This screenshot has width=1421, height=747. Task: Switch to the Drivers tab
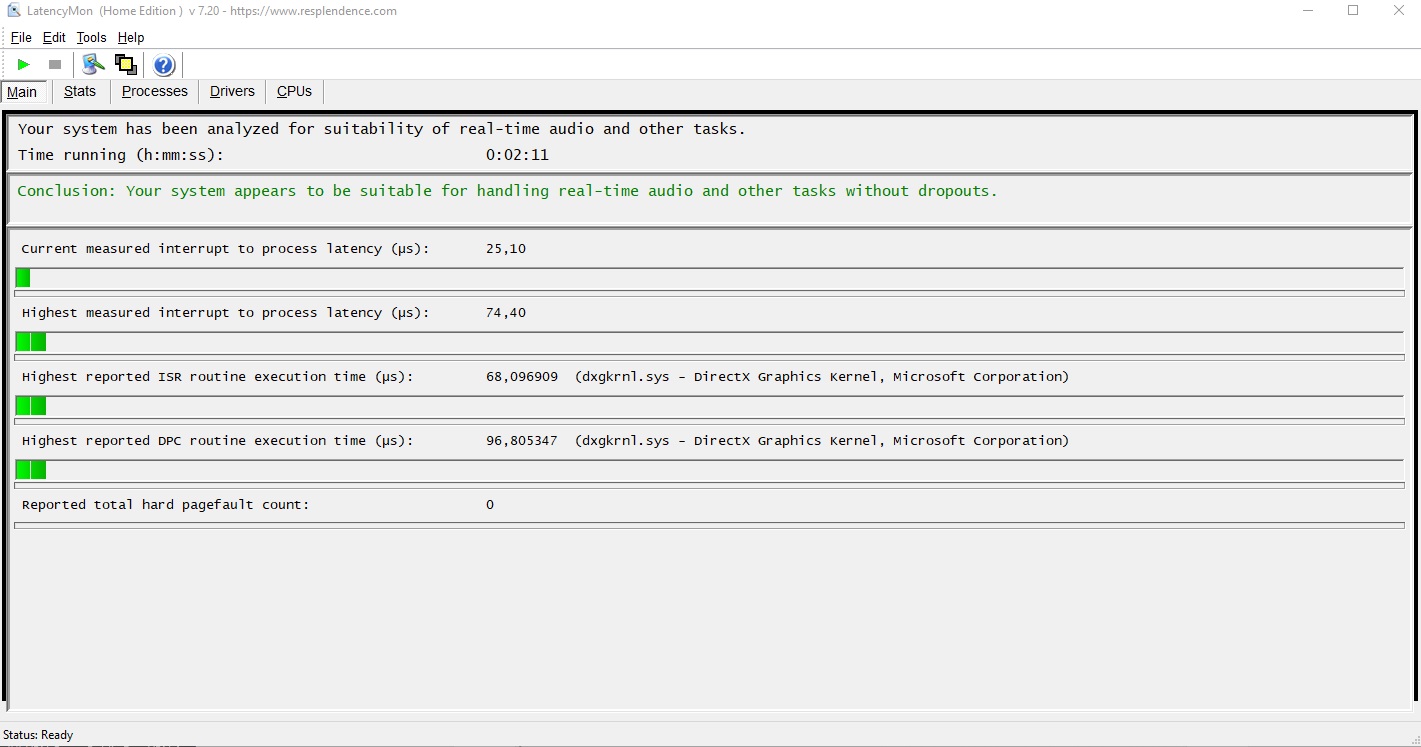232,91
